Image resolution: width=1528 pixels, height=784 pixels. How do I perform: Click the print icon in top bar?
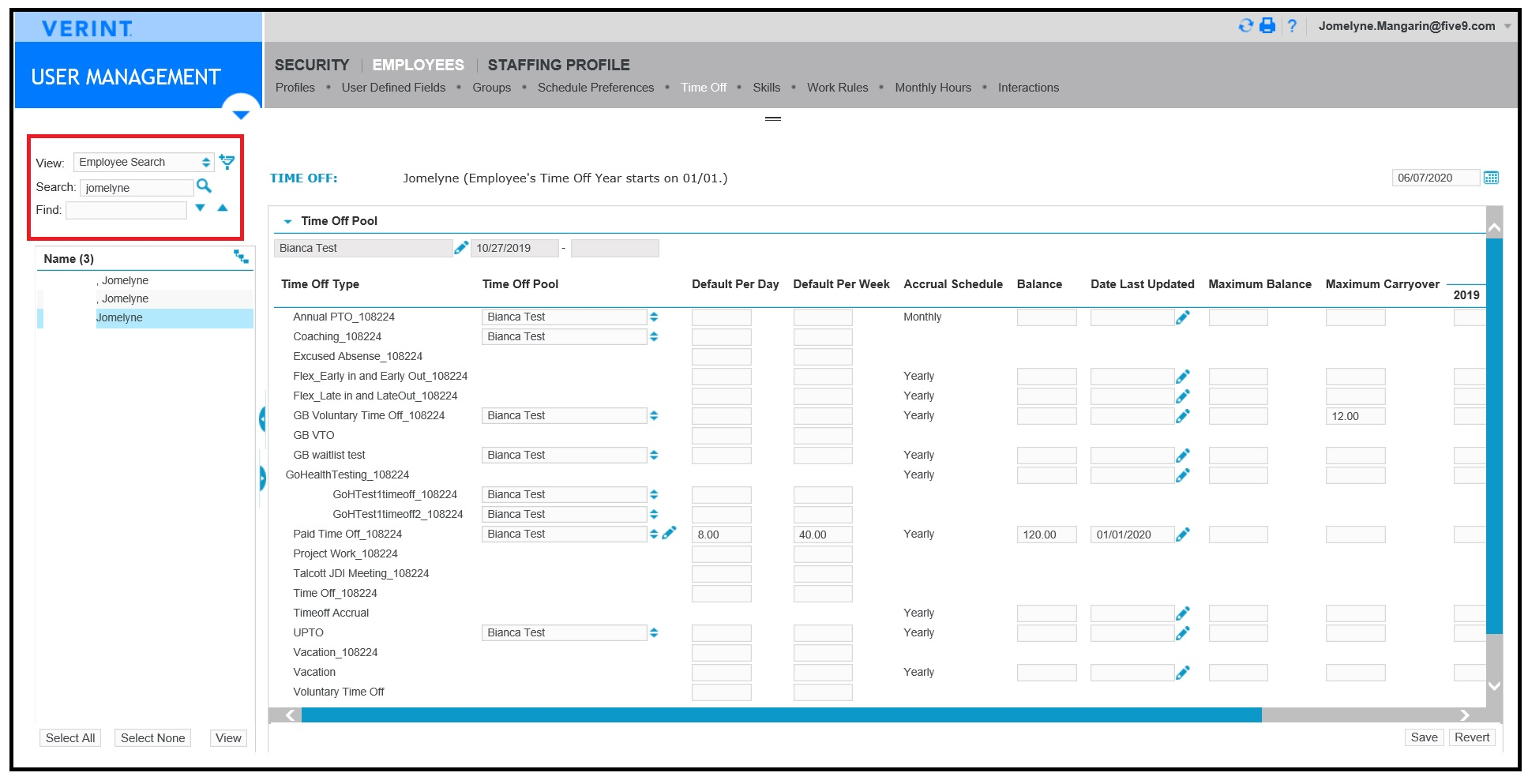pos(1267,26)
